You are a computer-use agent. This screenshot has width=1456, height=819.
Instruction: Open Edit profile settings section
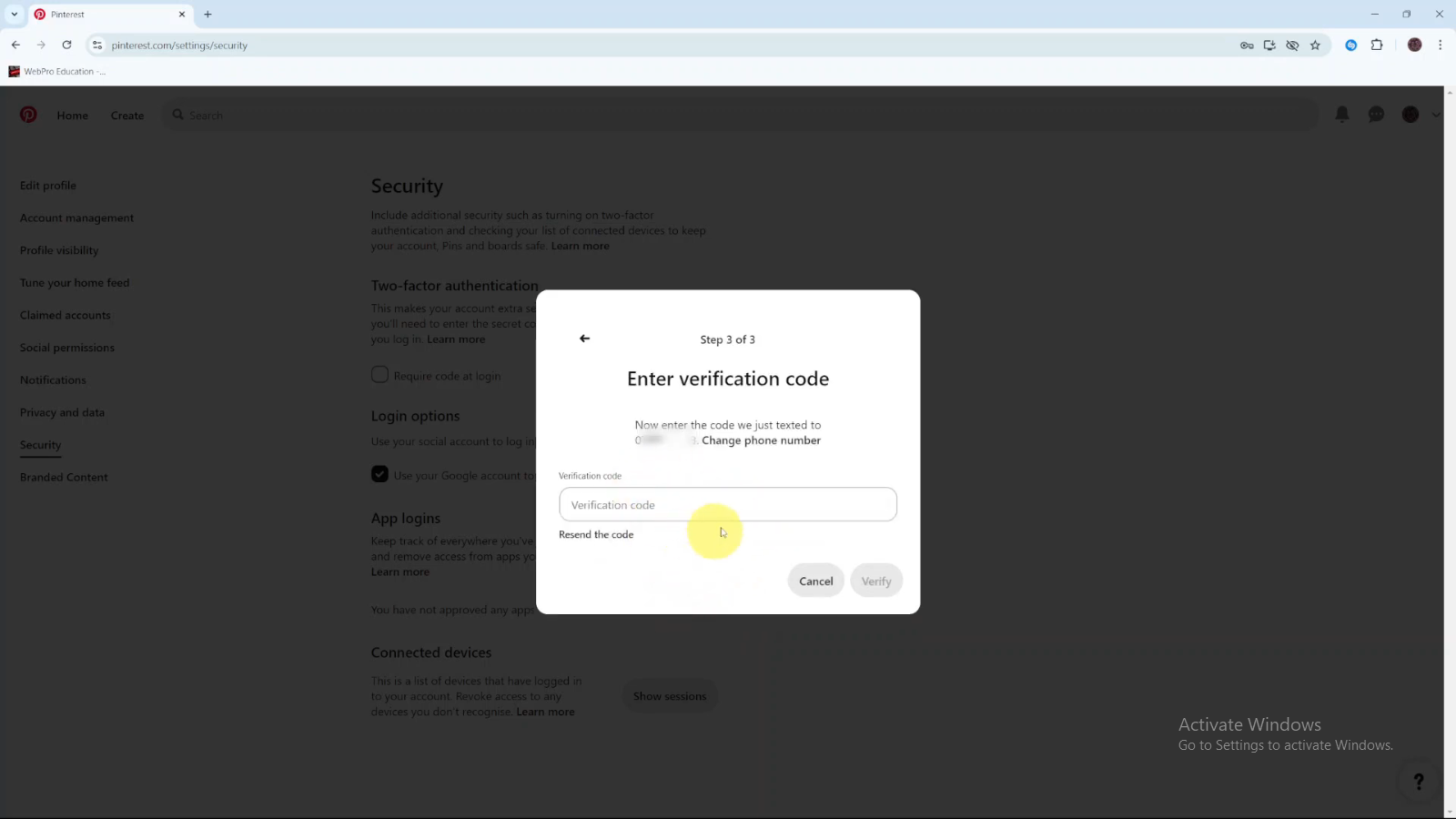point(48,186)
